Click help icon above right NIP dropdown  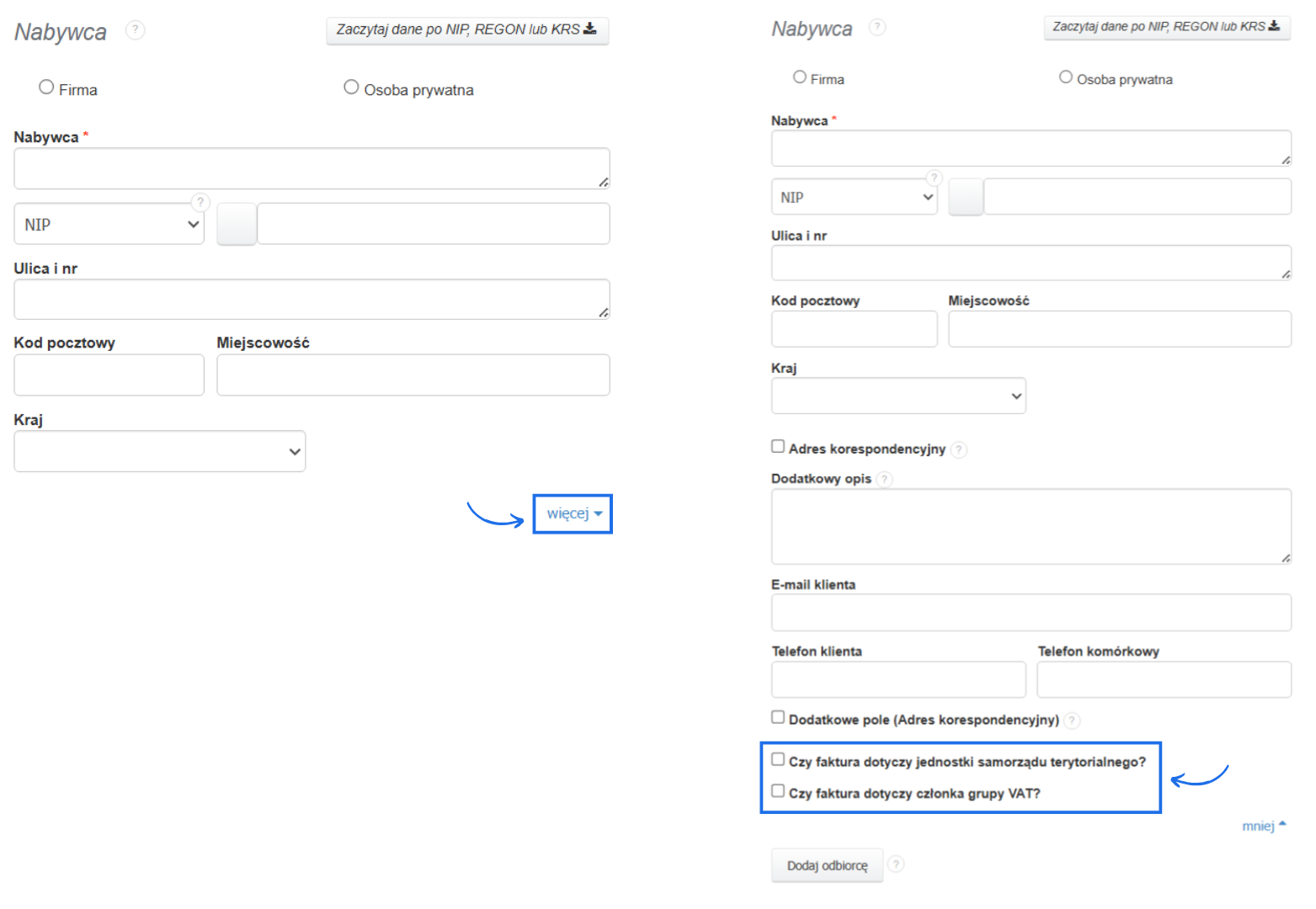coord(934,178)
